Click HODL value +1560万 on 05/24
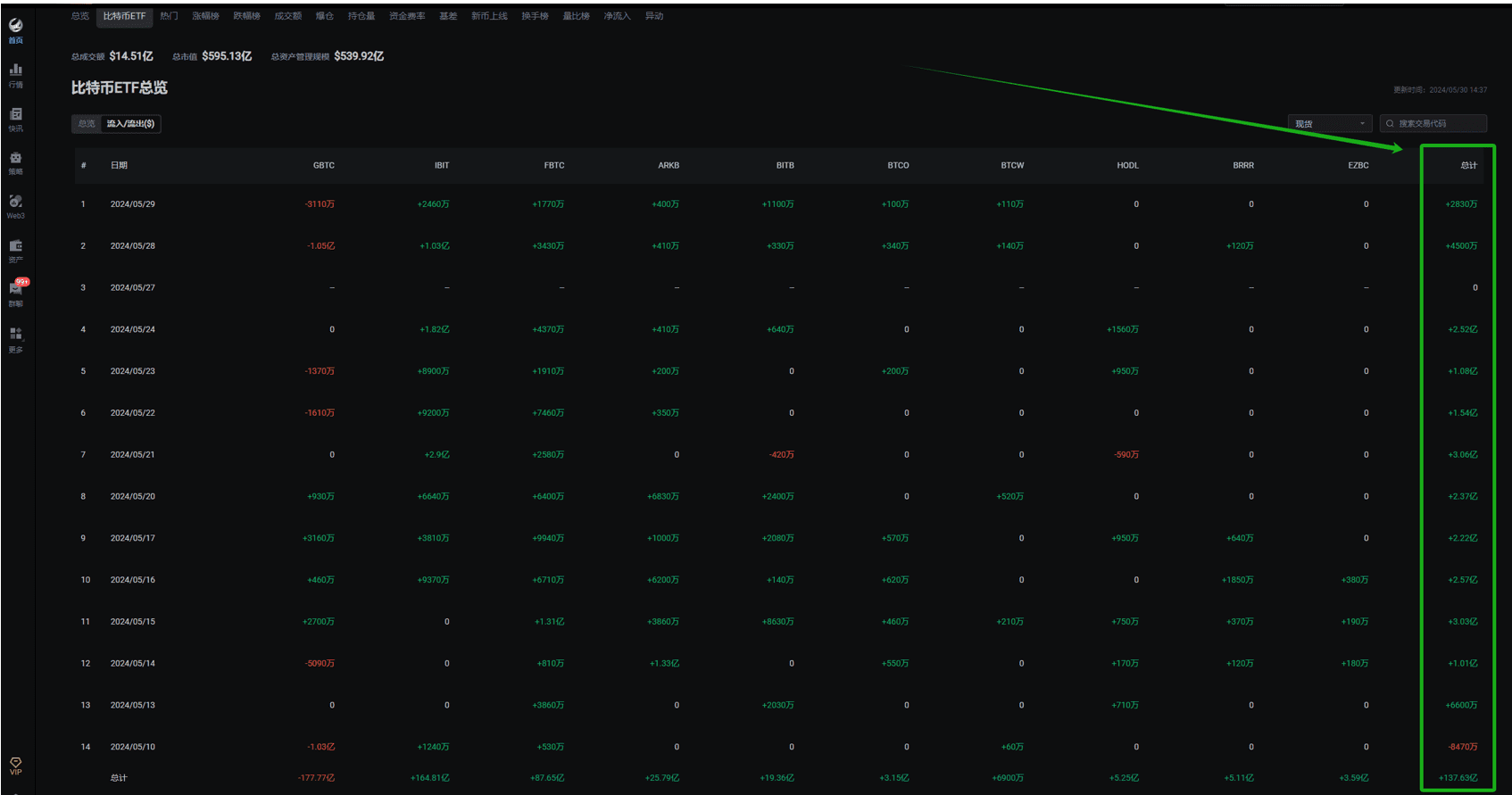The height and width of the screenshot is (795, 1512). (1123, 329)
